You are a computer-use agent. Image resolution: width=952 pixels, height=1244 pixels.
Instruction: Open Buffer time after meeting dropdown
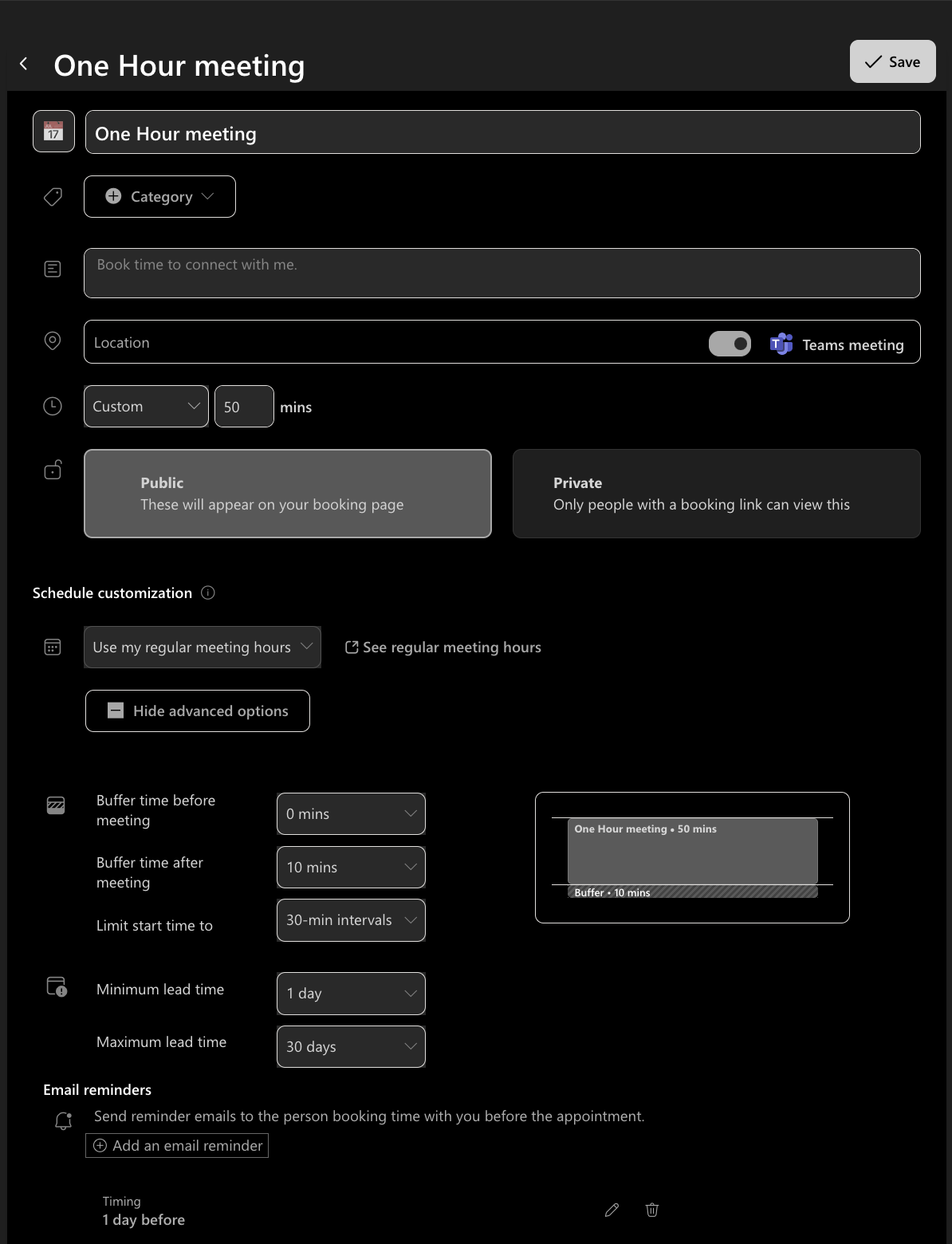[351, 867]
